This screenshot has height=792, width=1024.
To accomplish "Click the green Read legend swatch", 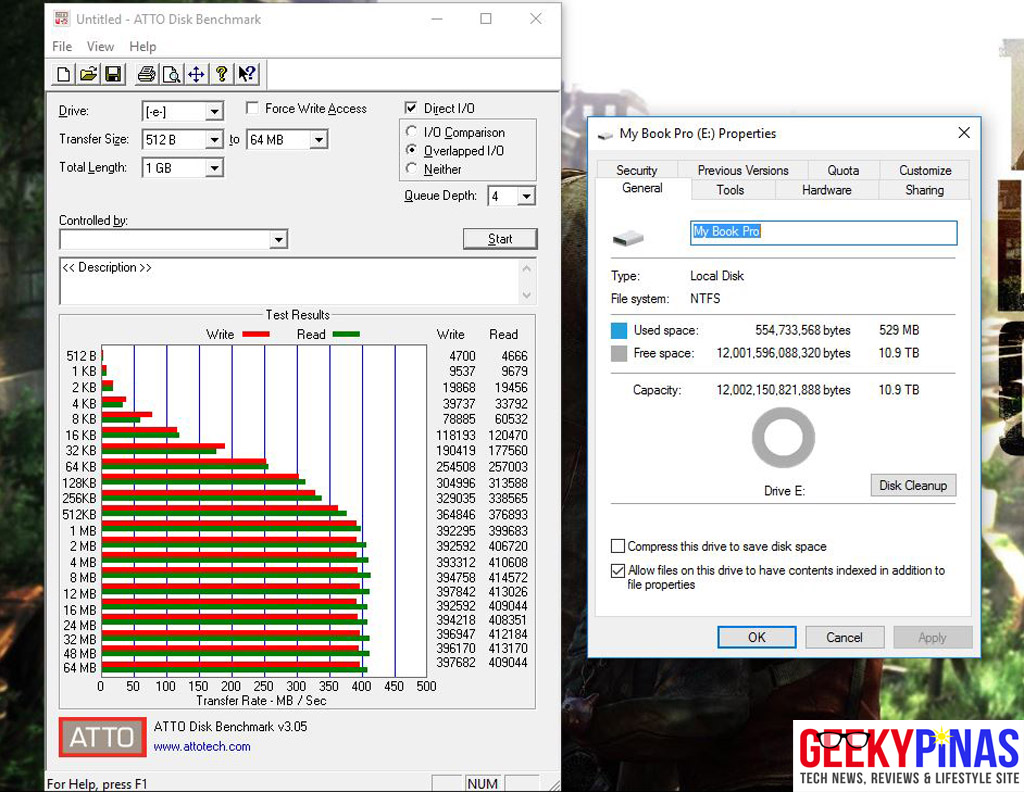I will (346, 334).
